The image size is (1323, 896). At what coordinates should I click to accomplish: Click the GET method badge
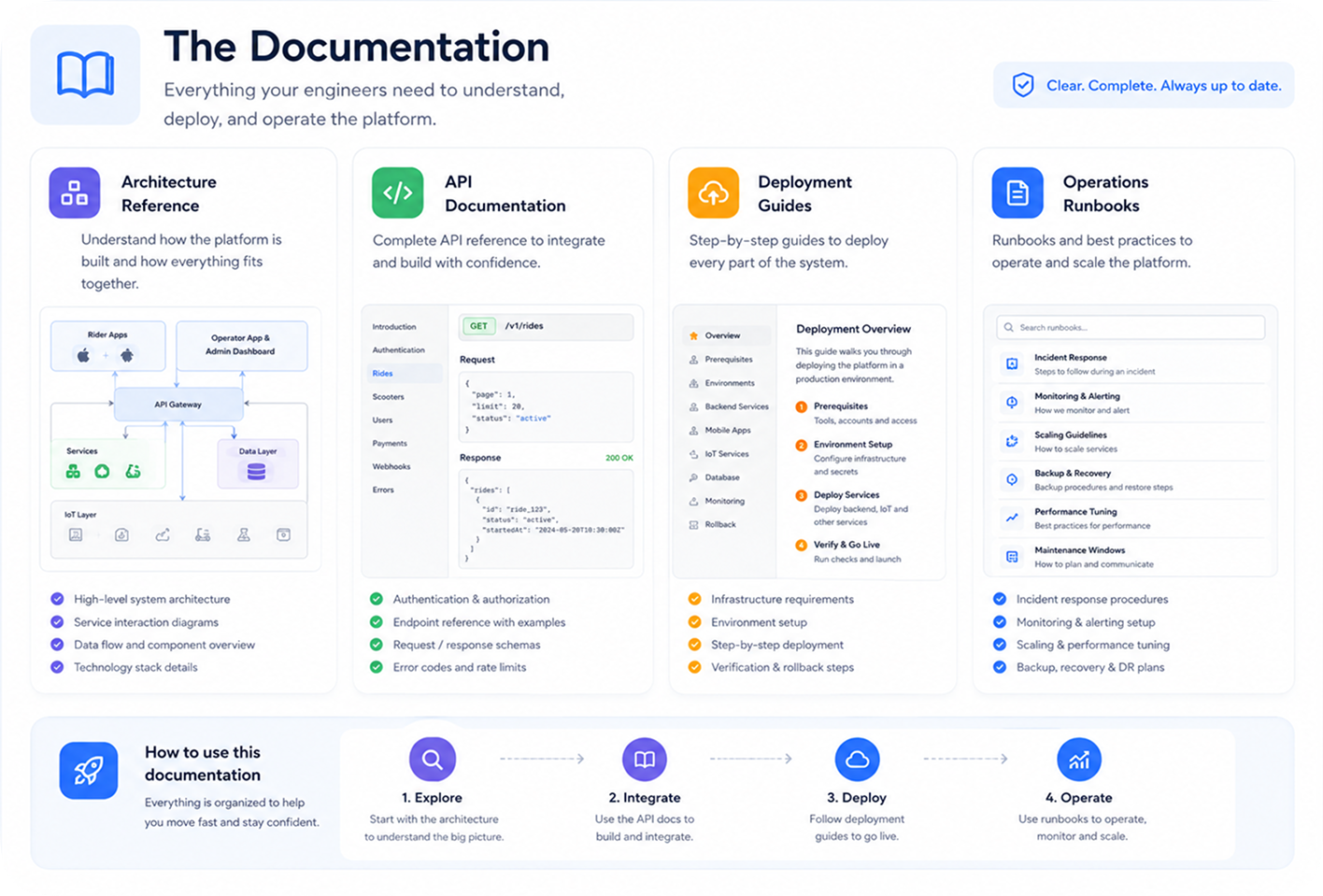(478, 326)
